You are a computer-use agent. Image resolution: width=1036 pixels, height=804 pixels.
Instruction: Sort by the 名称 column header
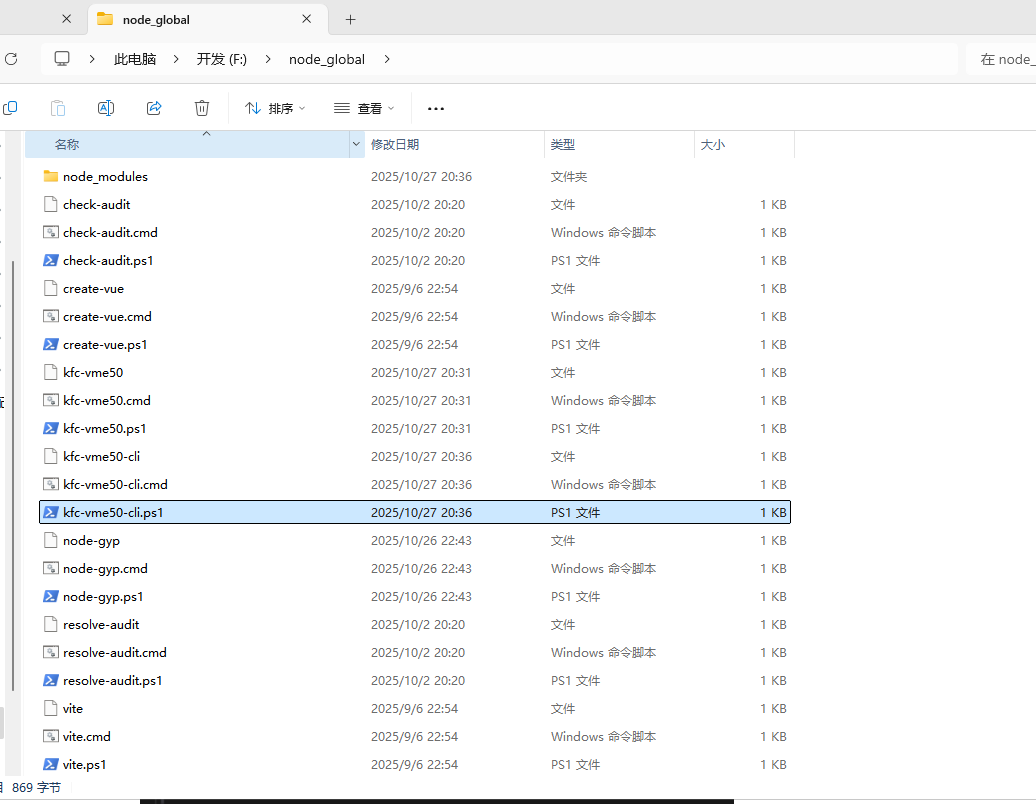coord(187,144)
